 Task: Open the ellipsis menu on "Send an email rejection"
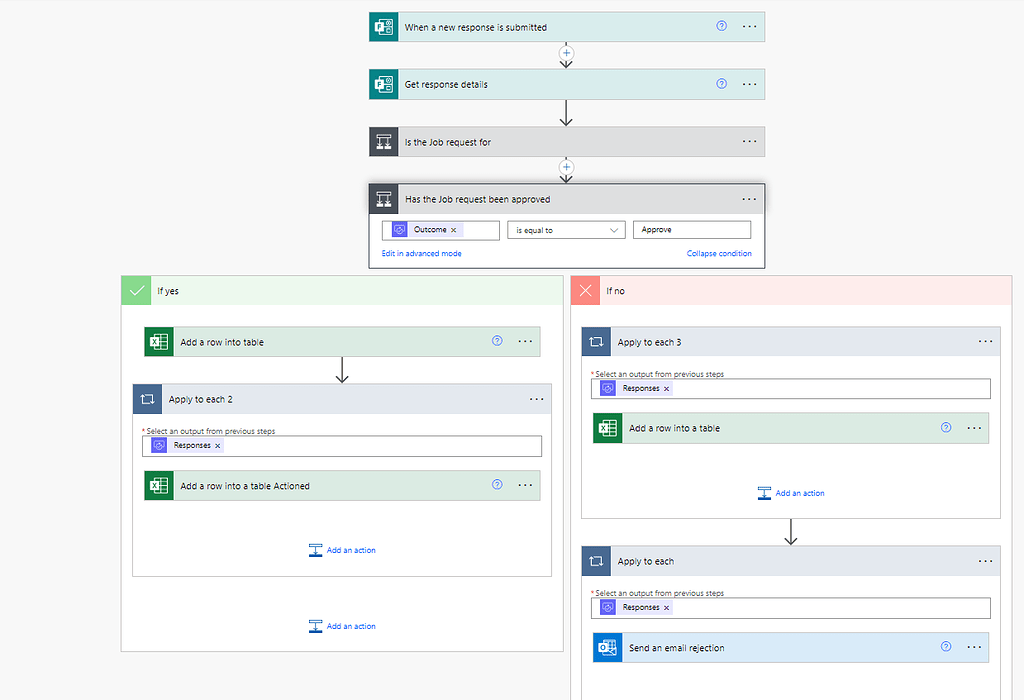974,647
